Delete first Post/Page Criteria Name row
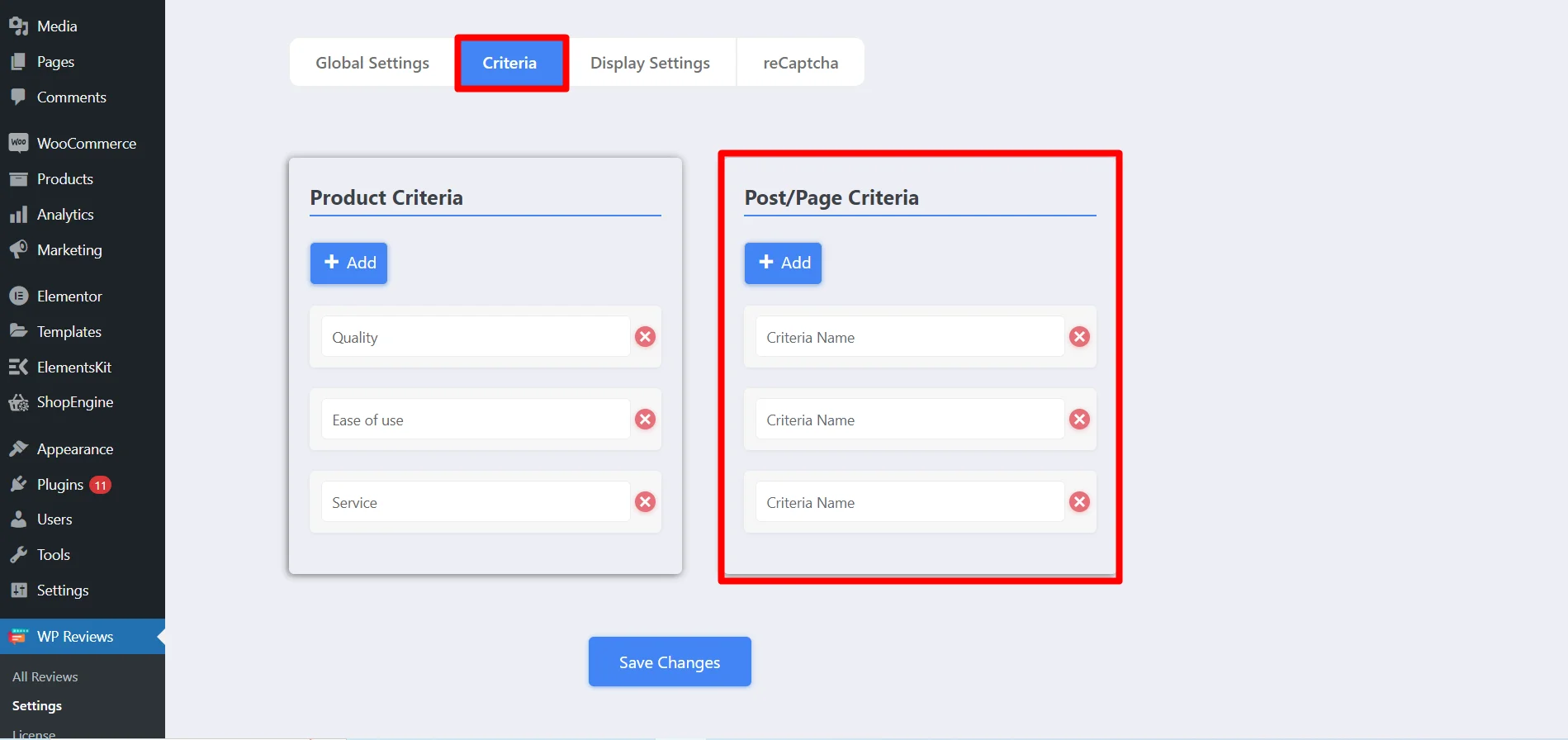This screenshot has width=1568, height=740. (x=1079, y=337)
